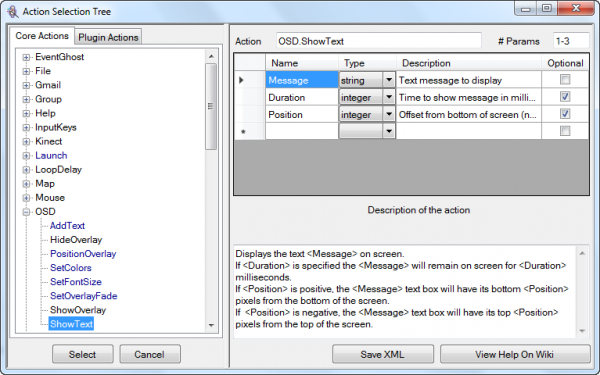600x375 pixels.
Task: Click the Select button
Action: tap(83, 354)
